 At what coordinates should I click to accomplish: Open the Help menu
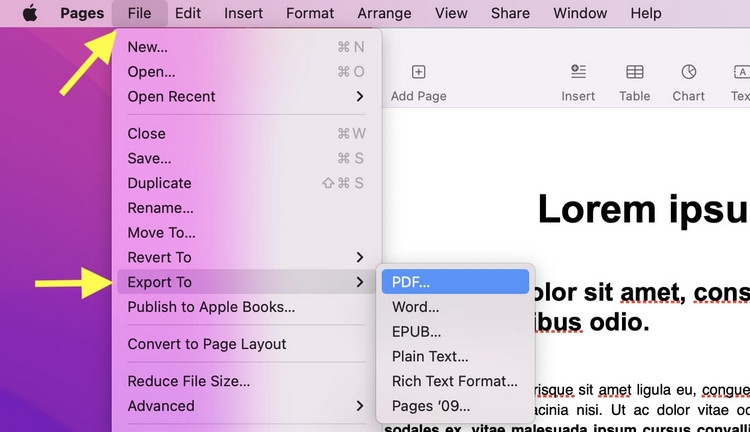(646, 13)
